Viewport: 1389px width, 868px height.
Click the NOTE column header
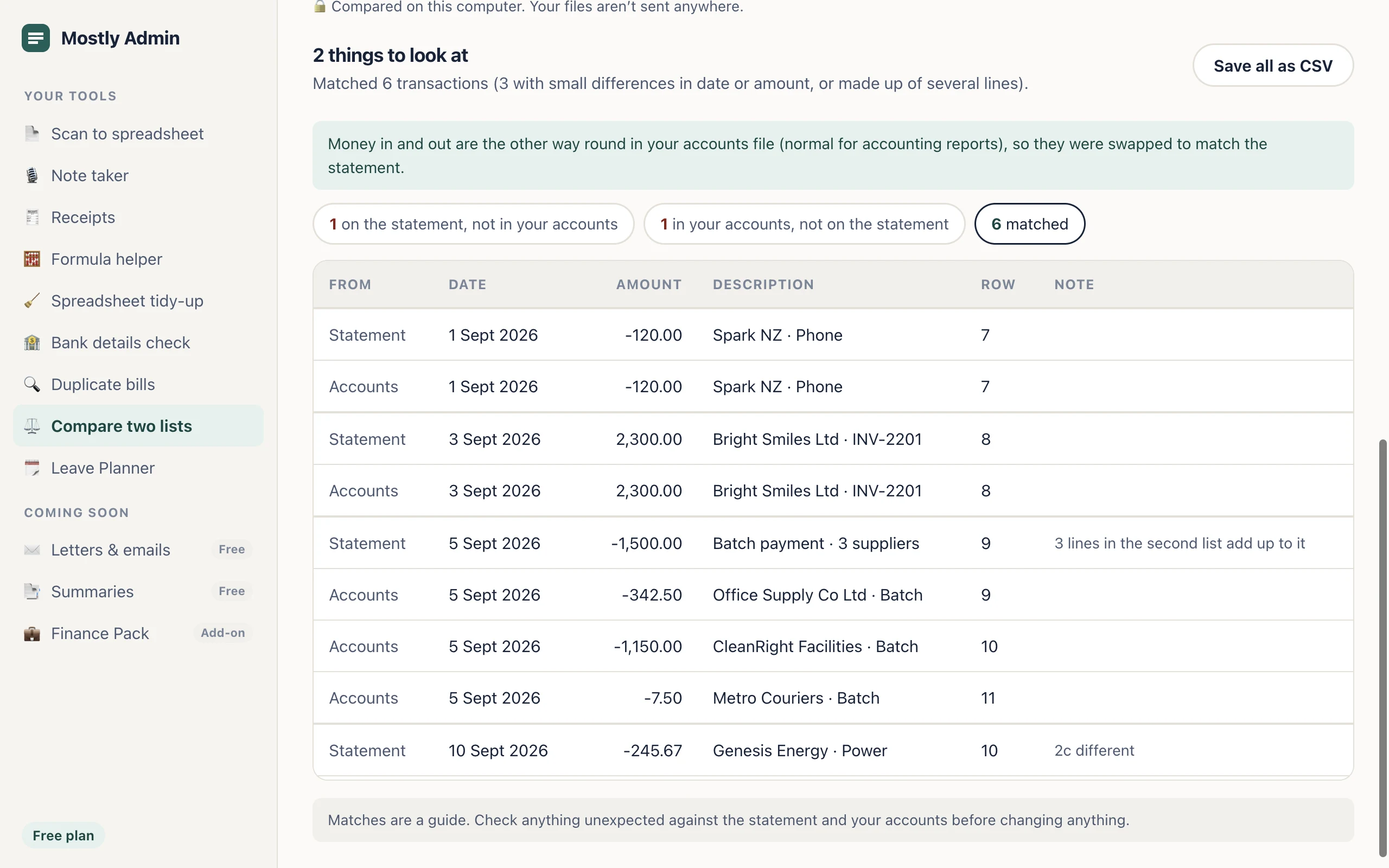pos(1074,285)
